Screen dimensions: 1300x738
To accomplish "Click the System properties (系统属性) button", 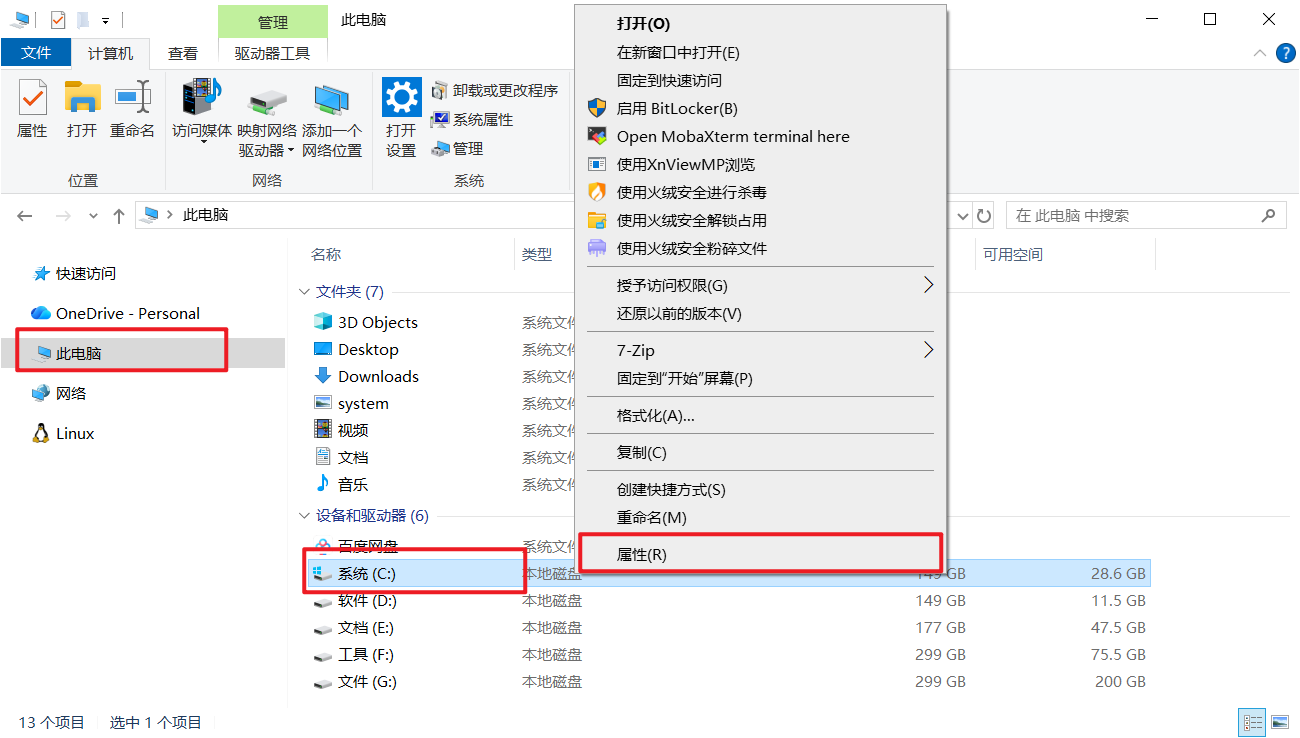I will coord(472,120).
